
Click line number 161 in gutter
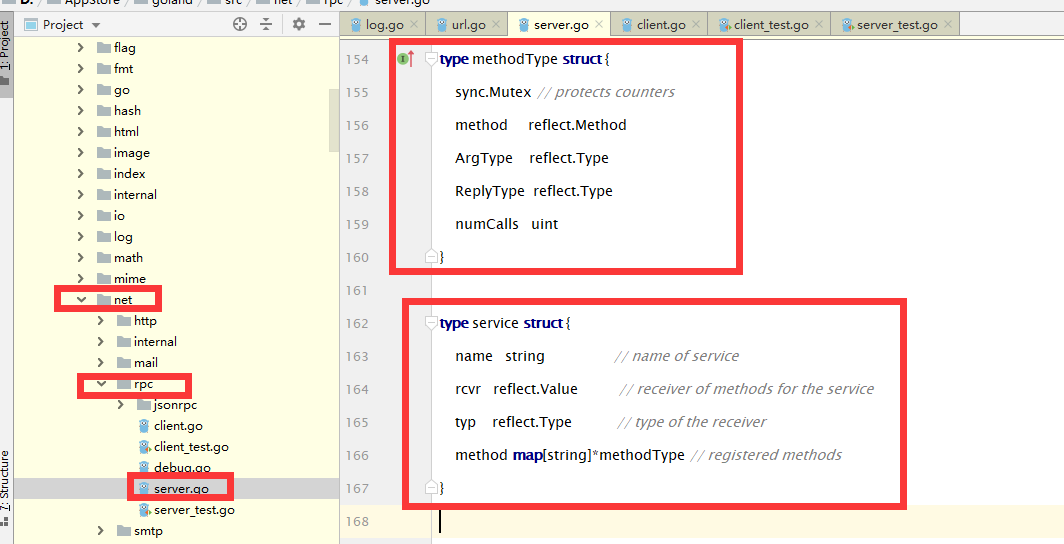click(x=357, y=290)
